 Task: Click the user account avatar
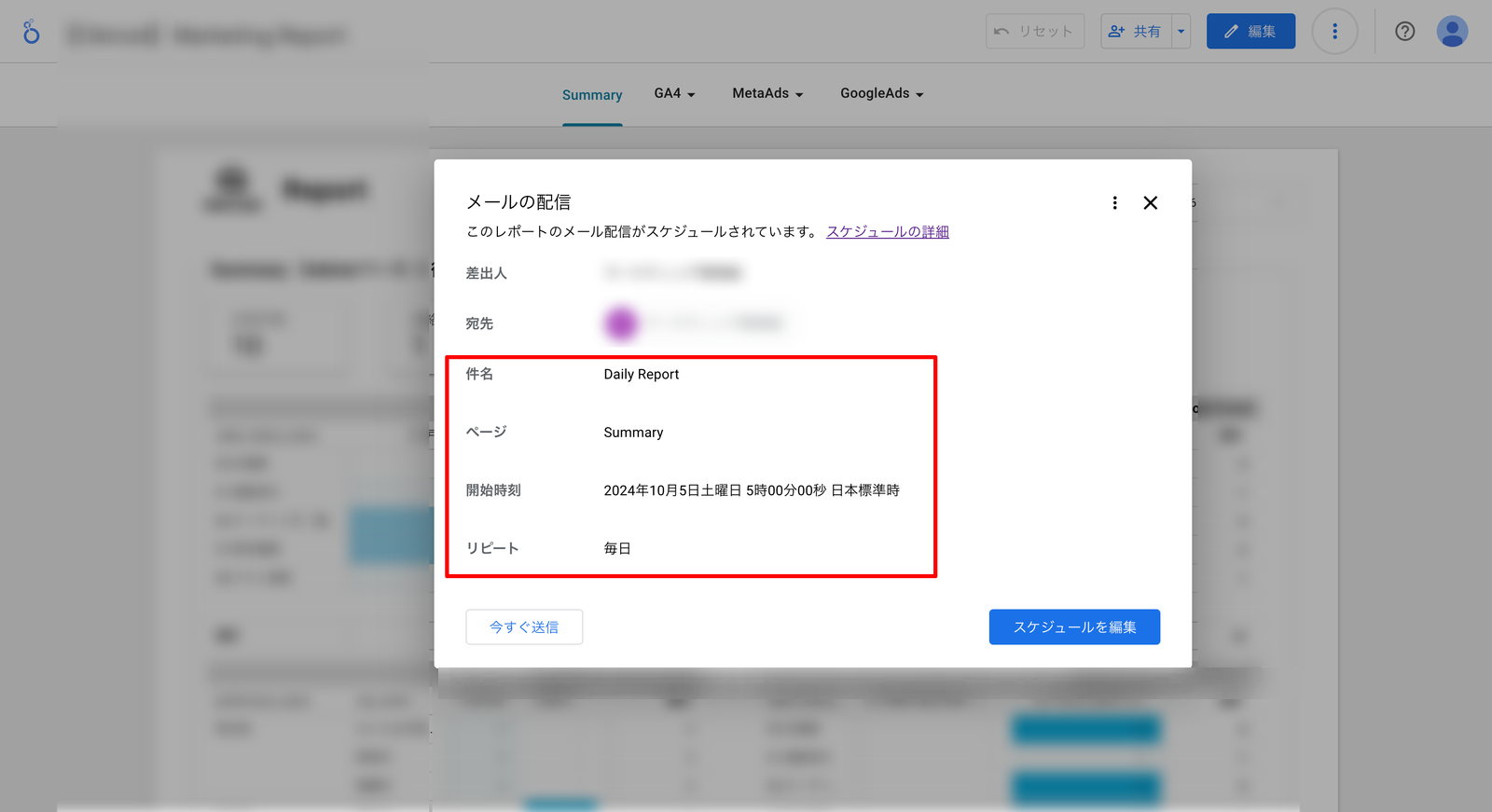[x=1452, y=32]
